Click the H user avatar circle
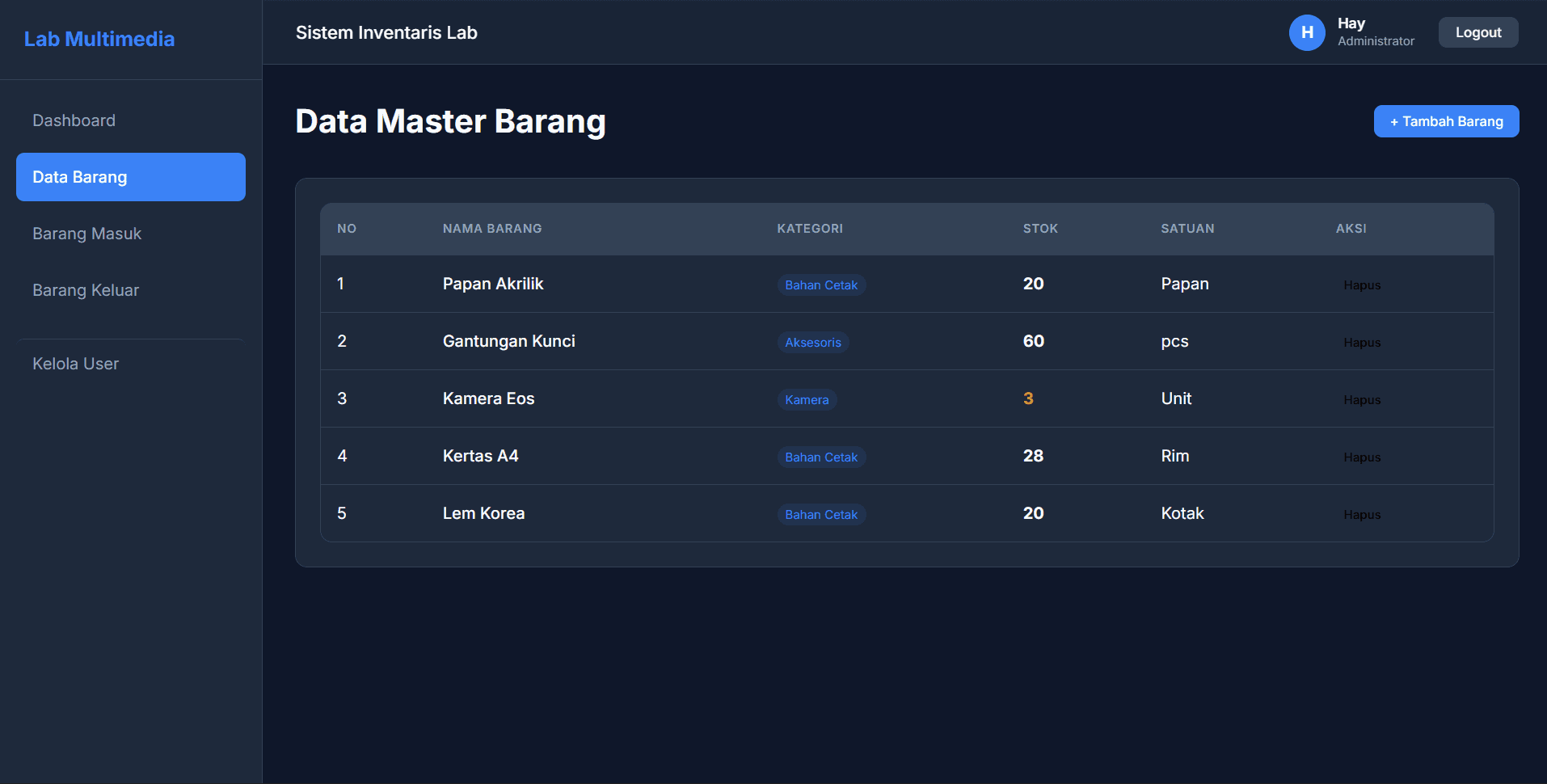Screen dimensions: 1547x784 coord(1307,32)
